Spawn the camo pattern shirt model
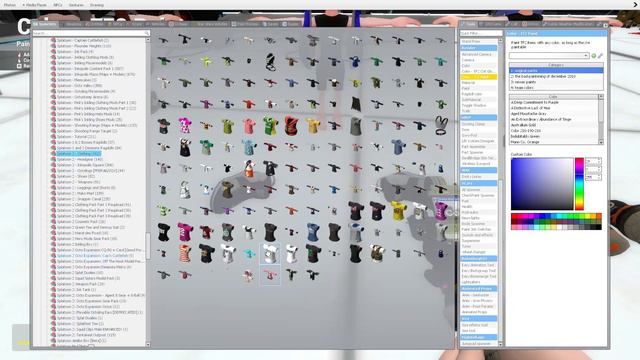Viewport: 640px width, 360px height. (377, 253)
